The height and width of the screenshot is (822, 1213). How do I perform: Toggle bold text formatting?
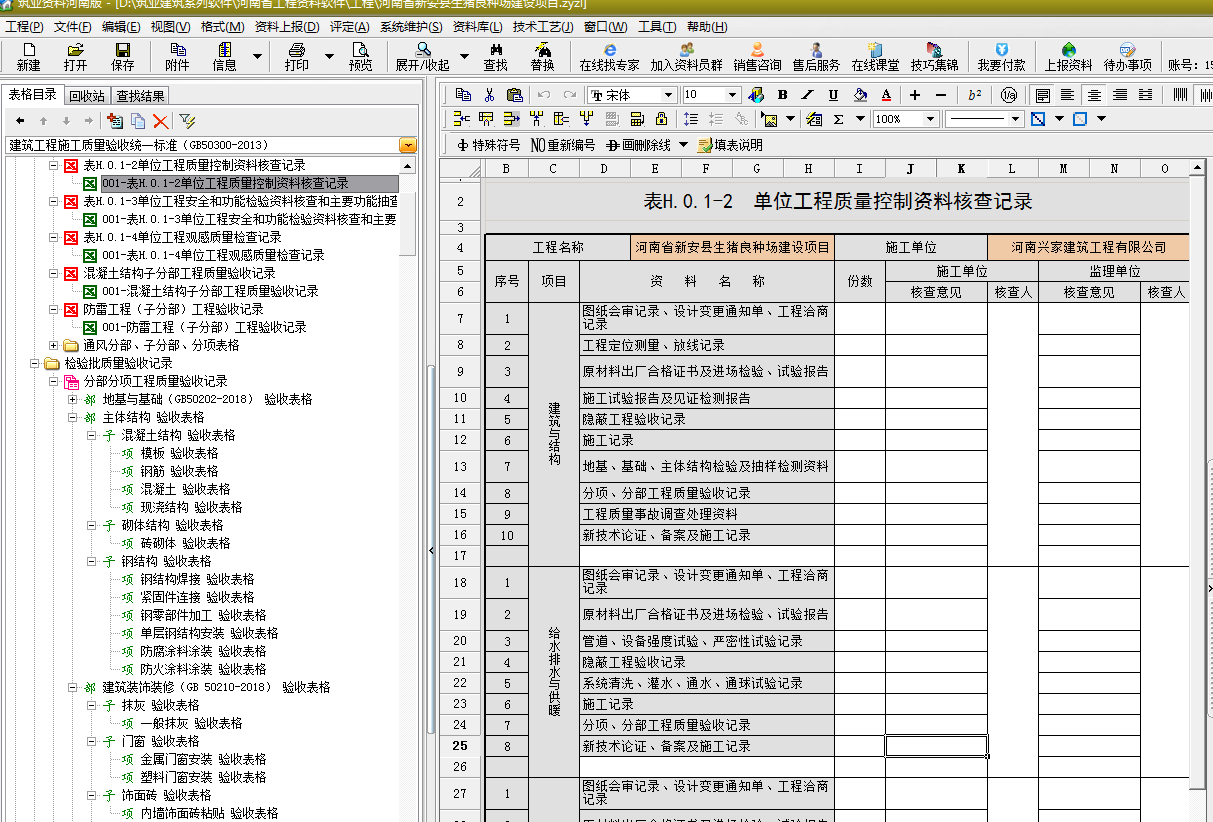coord(782,95)
